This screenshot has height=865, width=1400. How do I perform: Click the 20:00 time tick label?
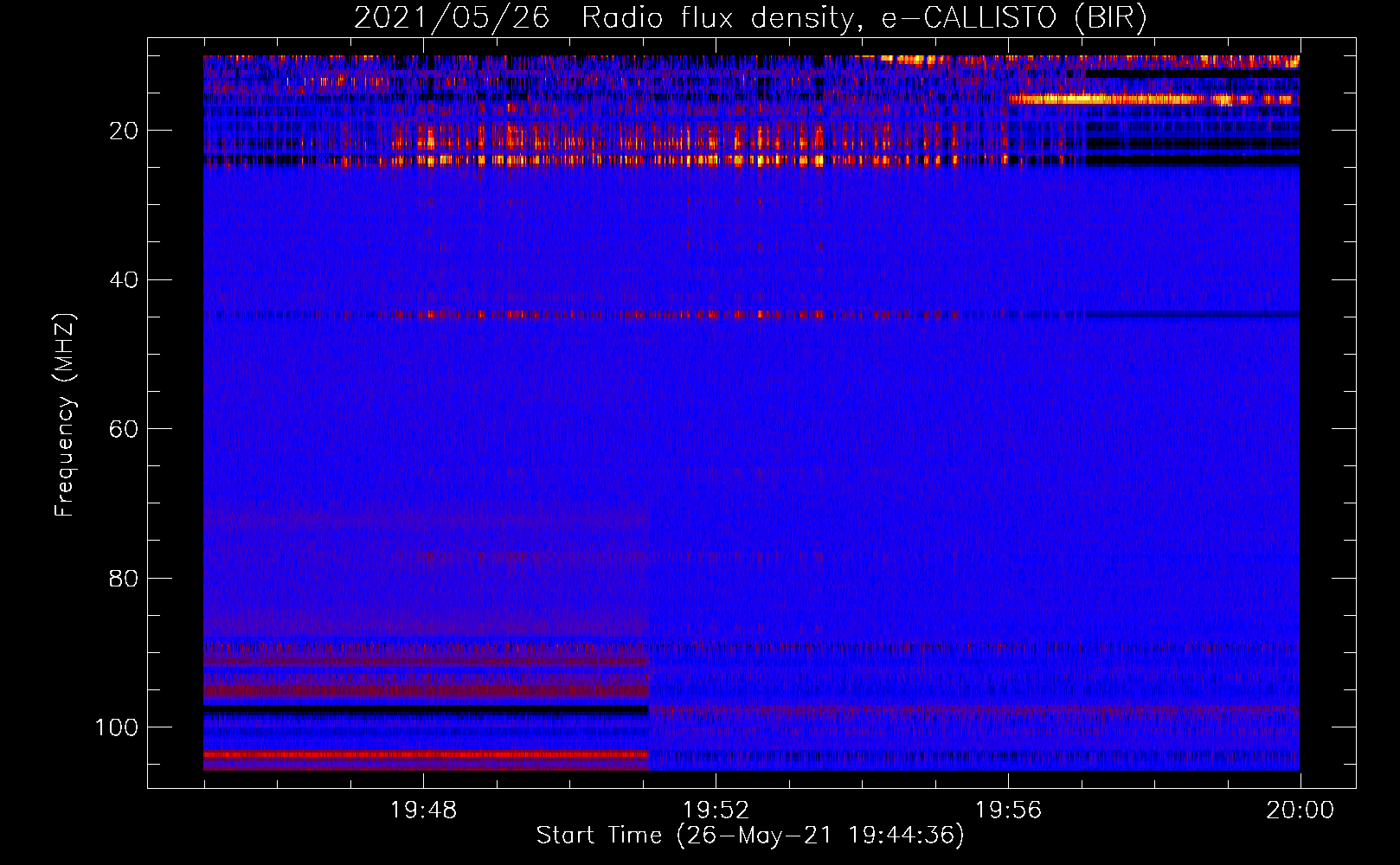coord(1300,811)
